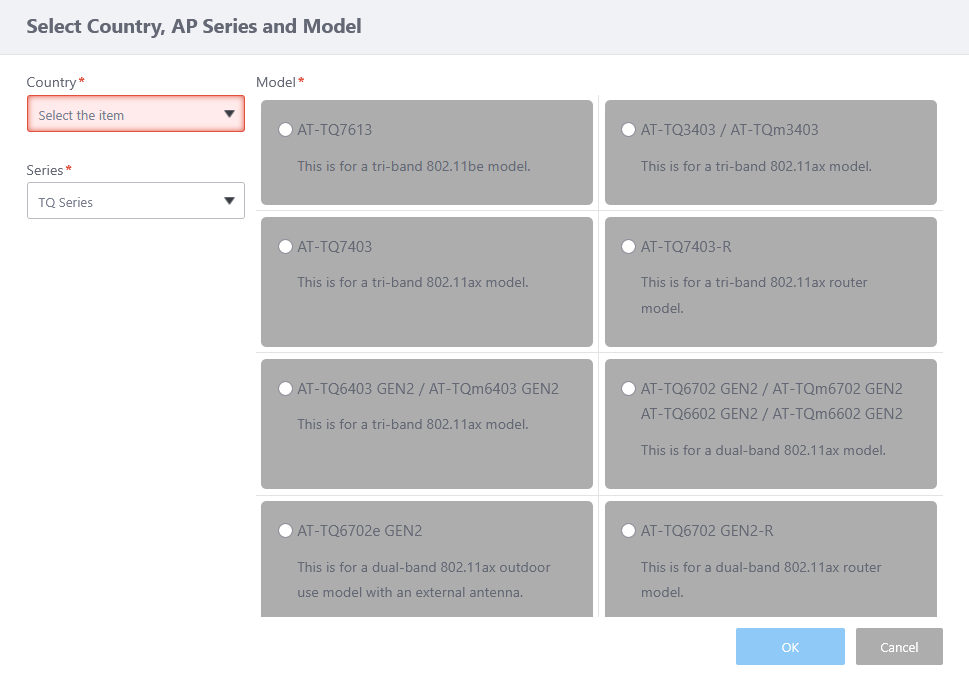
Task: Click the Series dropdown arrow
Action: pyautogui.click(x=229, y=201)
